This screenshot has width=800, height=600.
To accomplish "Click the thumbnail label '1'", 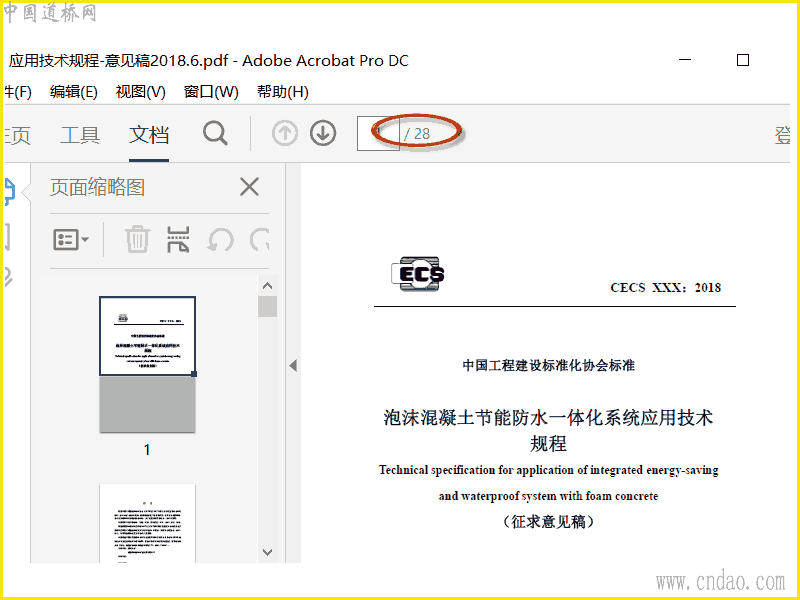I will pyautogui.click(x=147, y=449).
